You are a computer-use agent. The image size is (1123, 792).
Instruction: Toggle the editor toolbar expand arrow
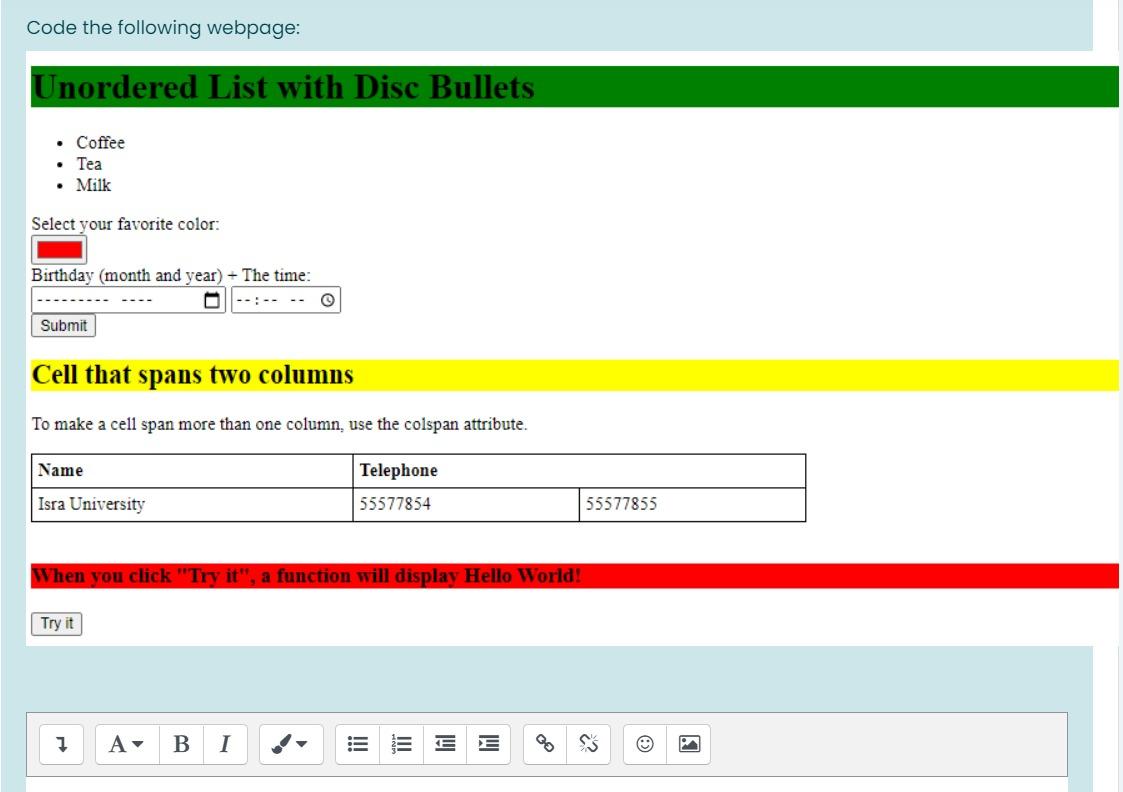click(x=62, y=744)
